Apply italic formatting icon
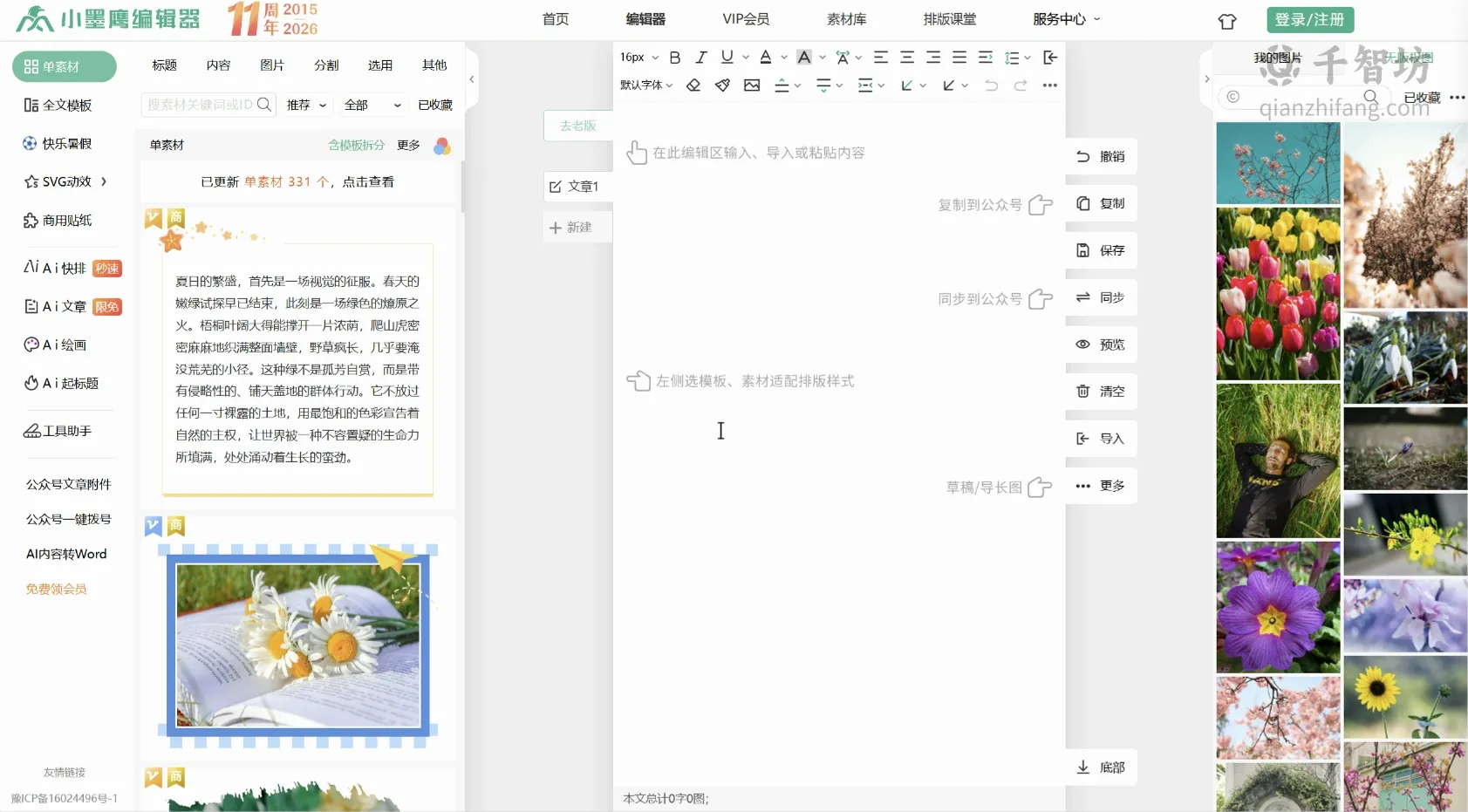This screenshot has height=812, width=1468. coord(700,58)
